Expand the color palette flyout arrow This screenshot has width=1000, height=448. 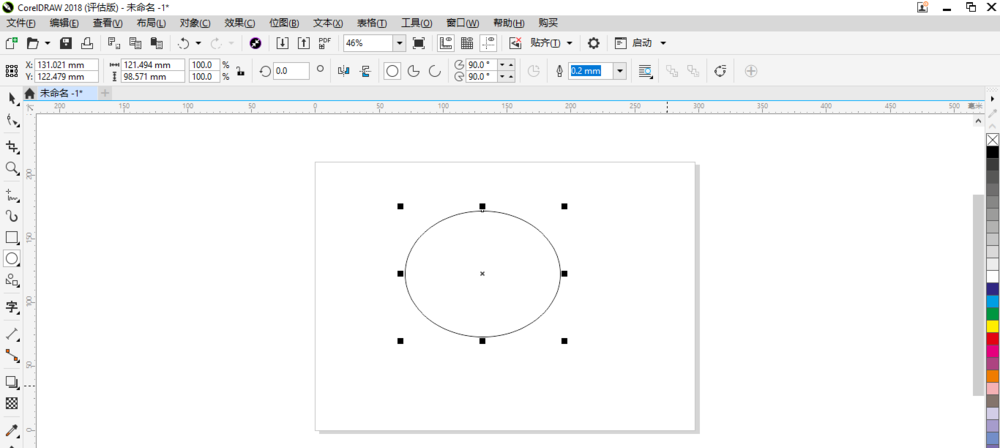993,100
